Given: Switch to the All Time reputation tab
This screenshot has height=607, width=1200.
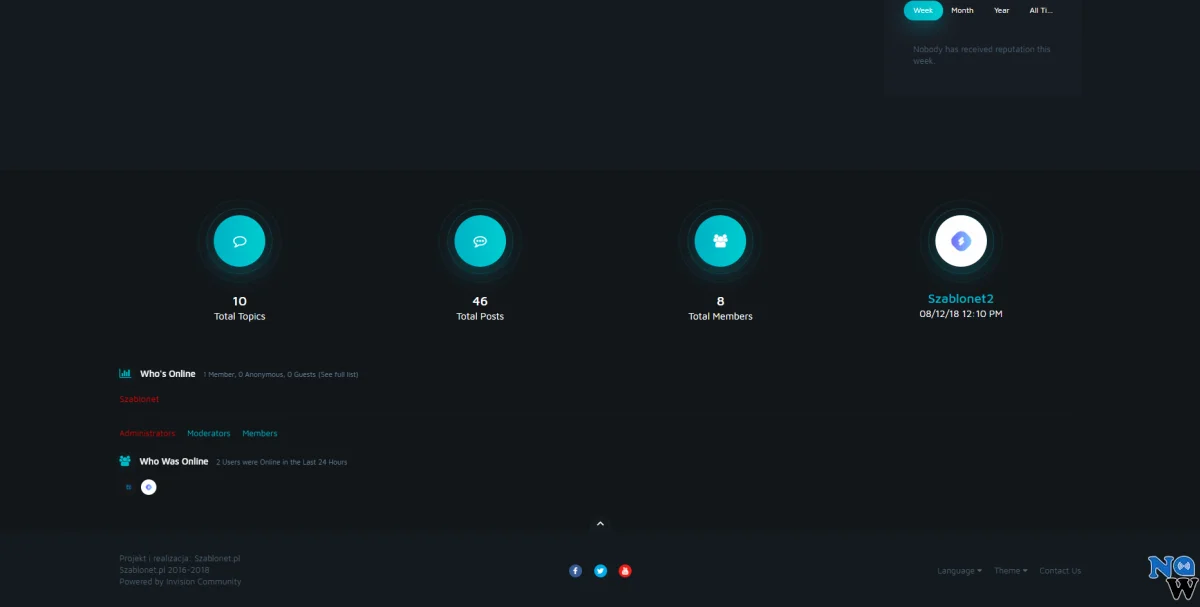Looking at the screenshot, I should [1041, 10].
